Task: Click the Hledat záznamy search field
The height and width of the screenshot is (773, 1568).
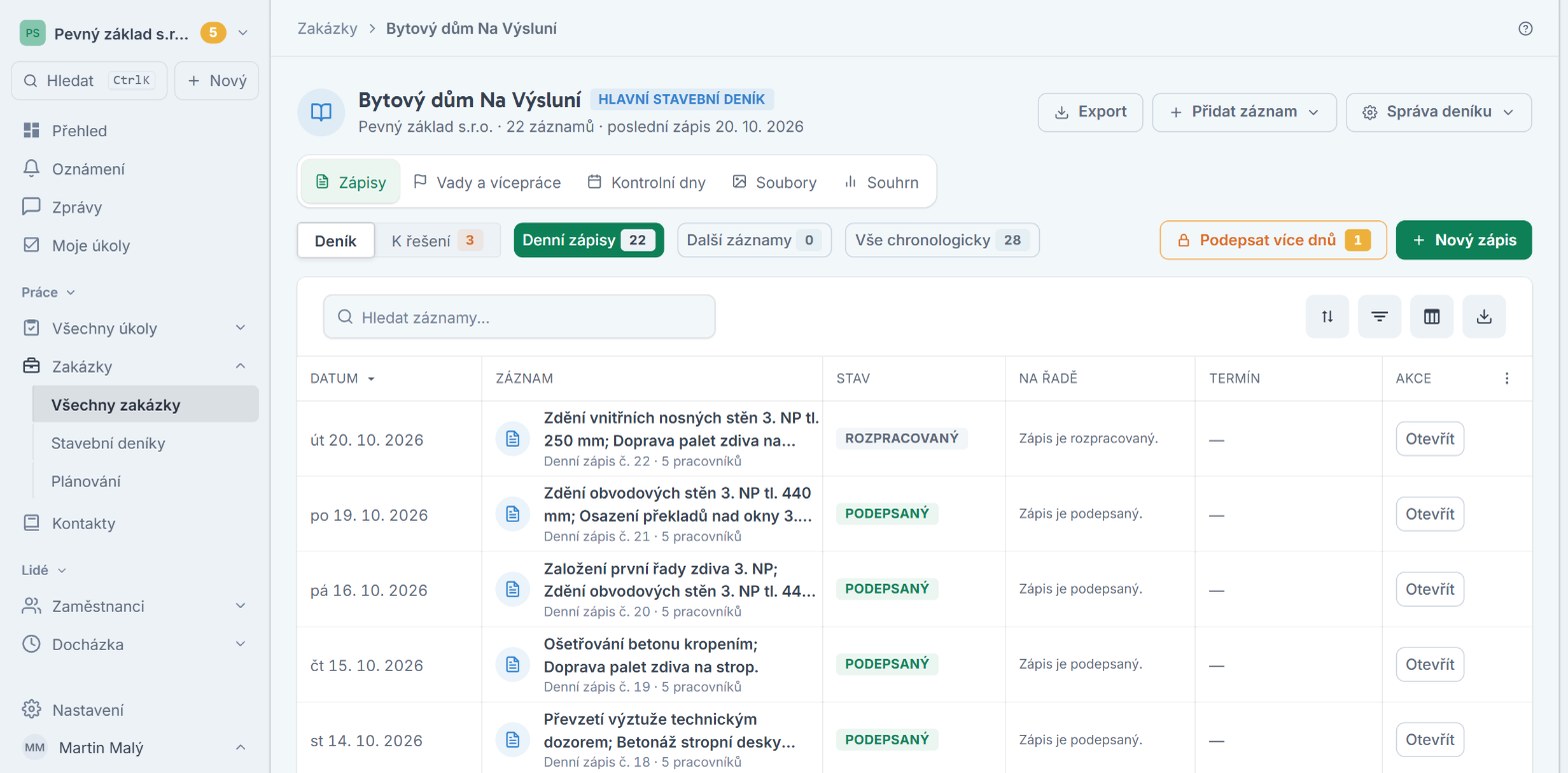Action: coord(519,317)
